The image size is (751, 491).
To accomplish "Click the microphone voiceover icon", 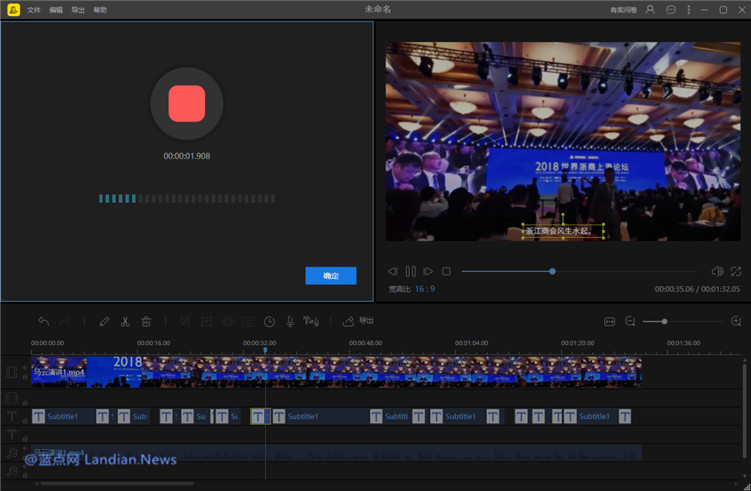I will coord(290,321).
